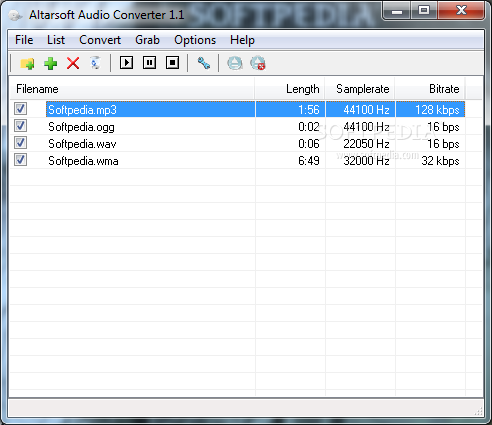Viewport: 492px width, 425px height.
Task: Click the CD icon with red mark
Action: tap(258, 63)
